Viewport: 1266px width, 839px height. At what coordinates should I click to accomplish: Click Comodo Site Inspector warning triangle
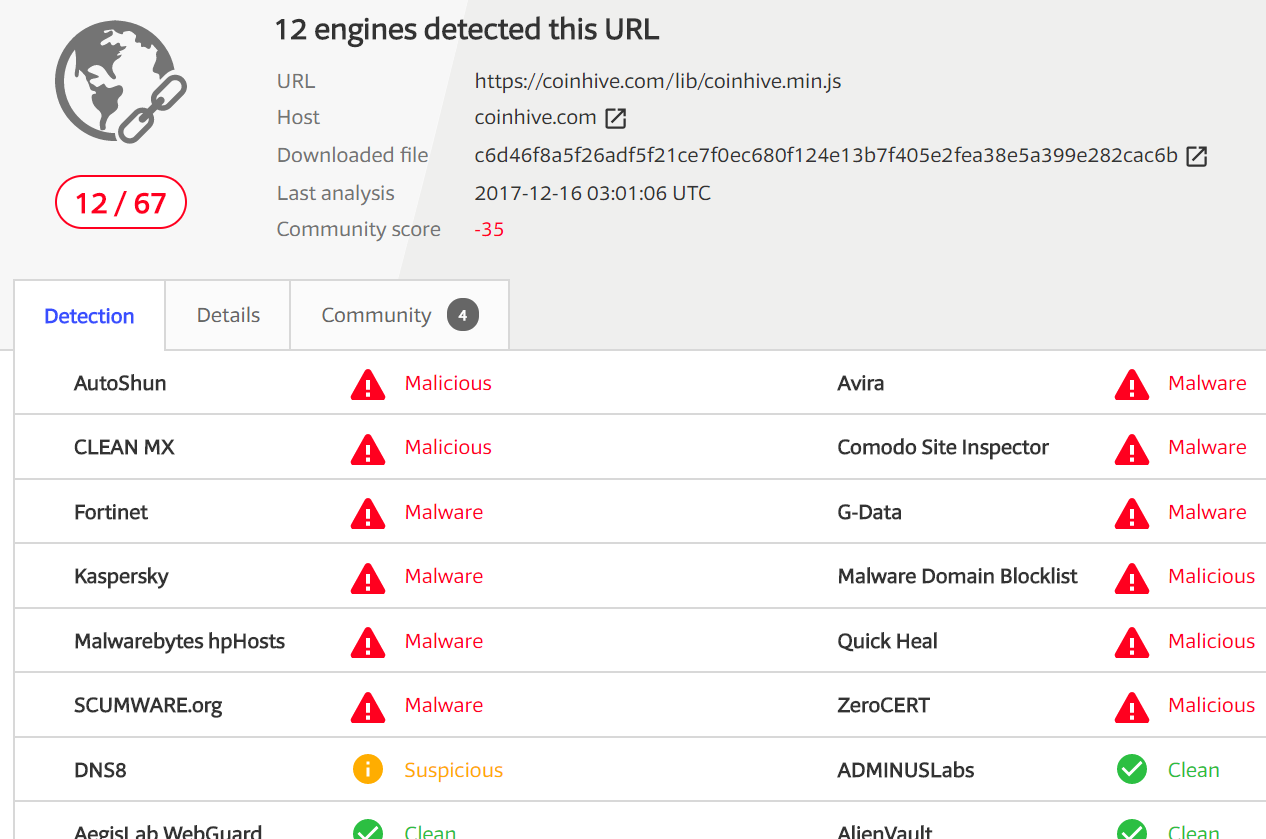tap(1132, 448)
